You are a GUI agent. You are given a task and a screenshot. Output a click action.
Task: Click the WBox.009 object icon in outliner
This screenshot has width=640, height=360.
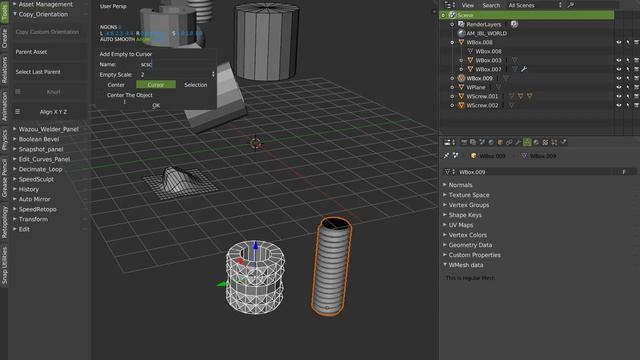click(461, 78)
